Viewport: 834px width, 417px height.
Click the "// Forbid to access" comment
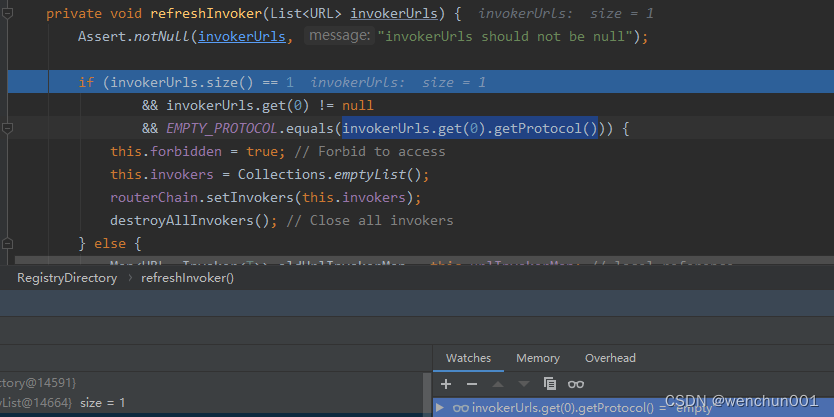(370, 152)
